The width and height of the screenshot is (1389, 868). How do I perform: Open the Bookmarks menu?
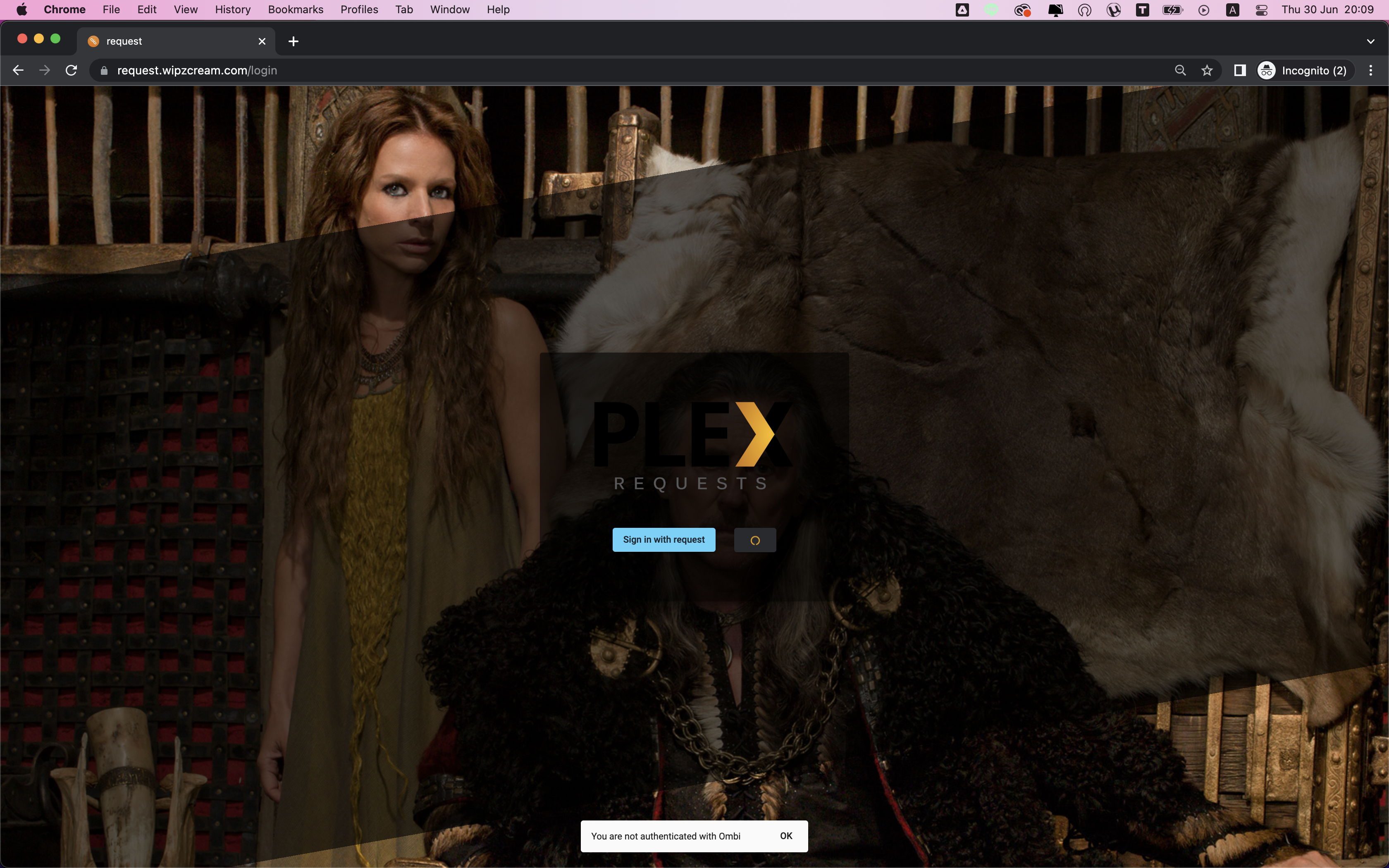click(296, 10)
